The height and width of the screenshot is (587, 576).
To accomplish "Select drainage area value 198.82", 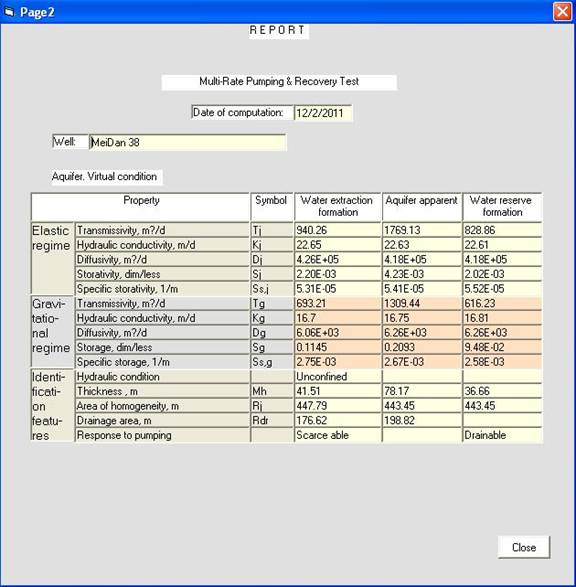I will 422,420.
